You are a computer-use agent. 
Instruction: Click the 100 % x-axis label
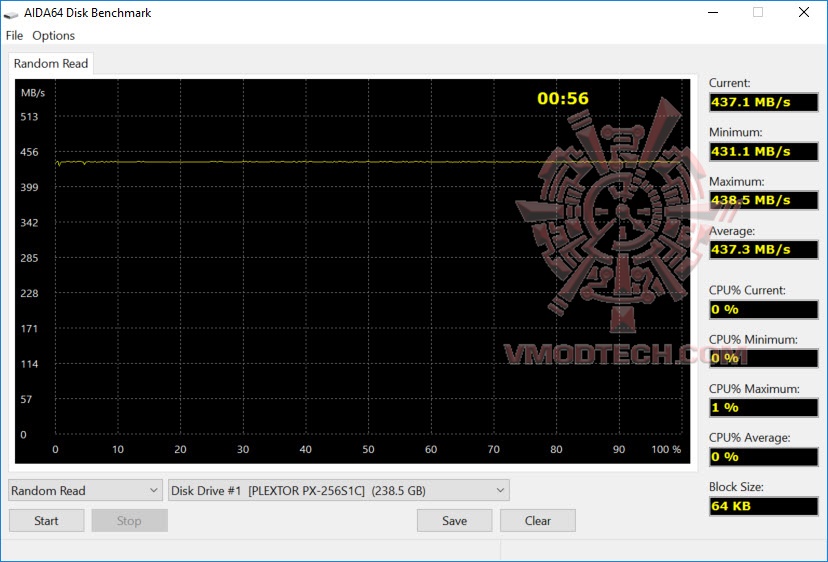pos(666,449)
